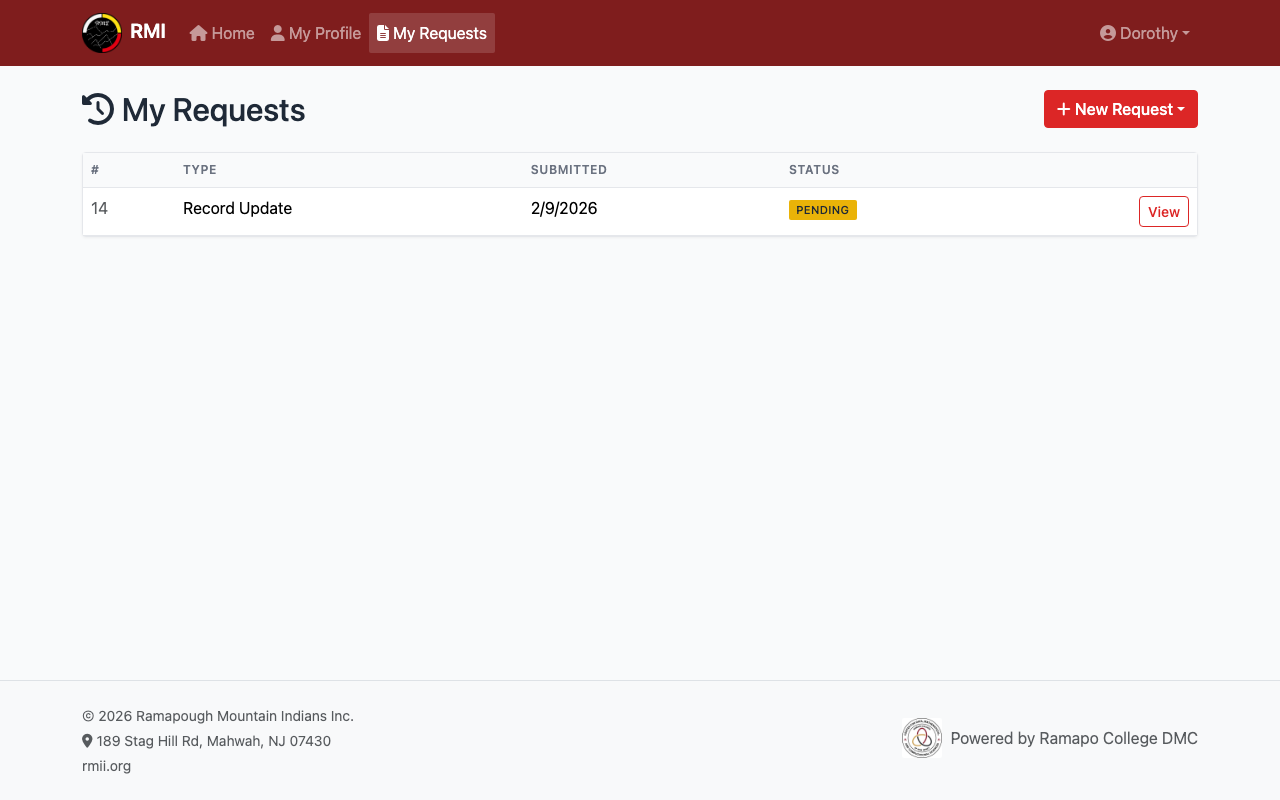Click the rmii.org footer link

click(106, 766)
